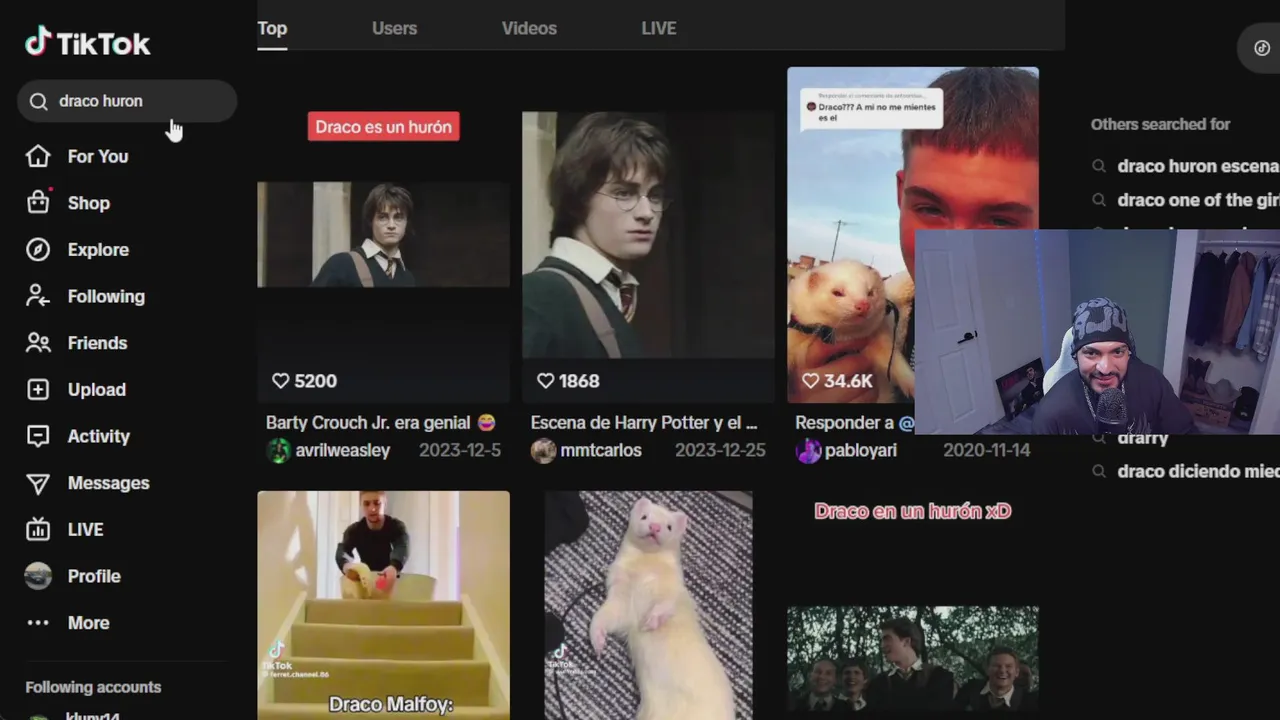Image resolution: width=1280 pixels, height=720 pixels.
Task: Click the 'Following accounts' heading
Action: point(93,687)
